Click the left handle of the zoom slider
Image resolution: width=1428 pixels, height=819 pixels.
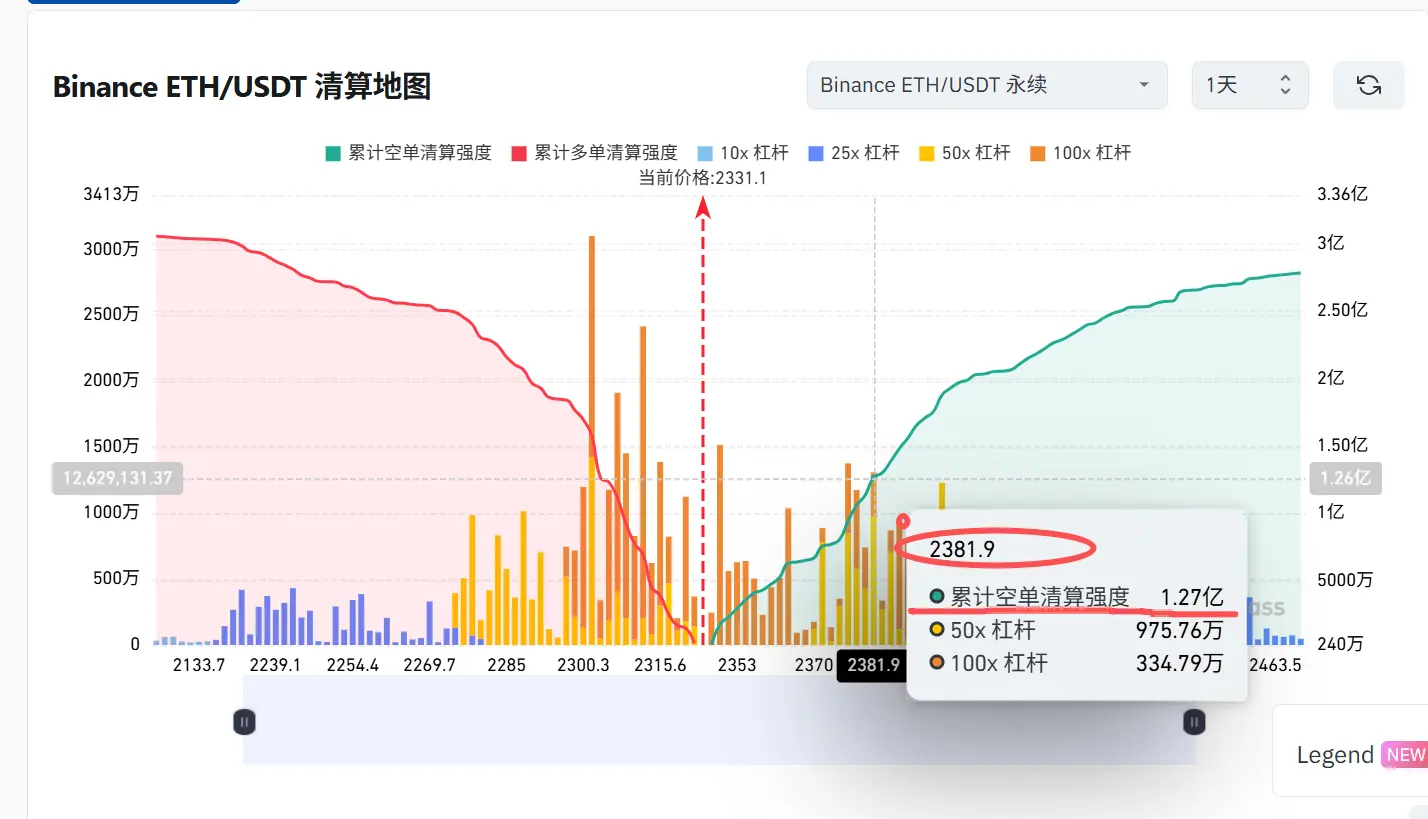point(245,721)
